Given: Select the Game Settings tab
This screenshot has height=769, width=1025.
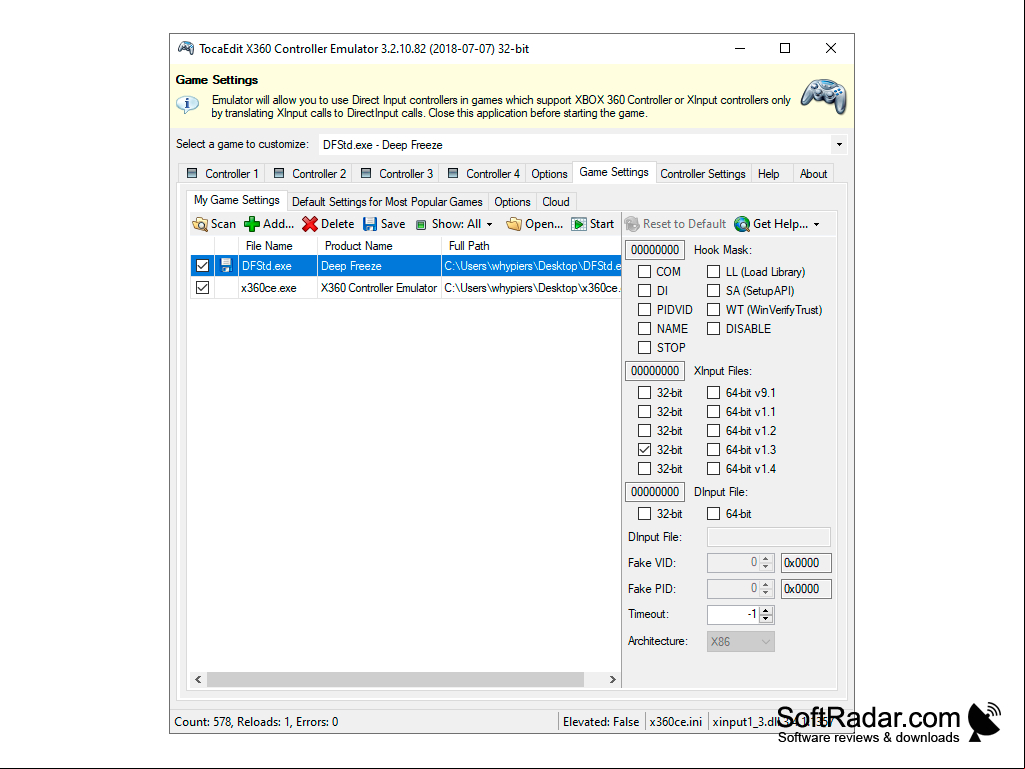Looking at the screenshot, I should 614,172.
